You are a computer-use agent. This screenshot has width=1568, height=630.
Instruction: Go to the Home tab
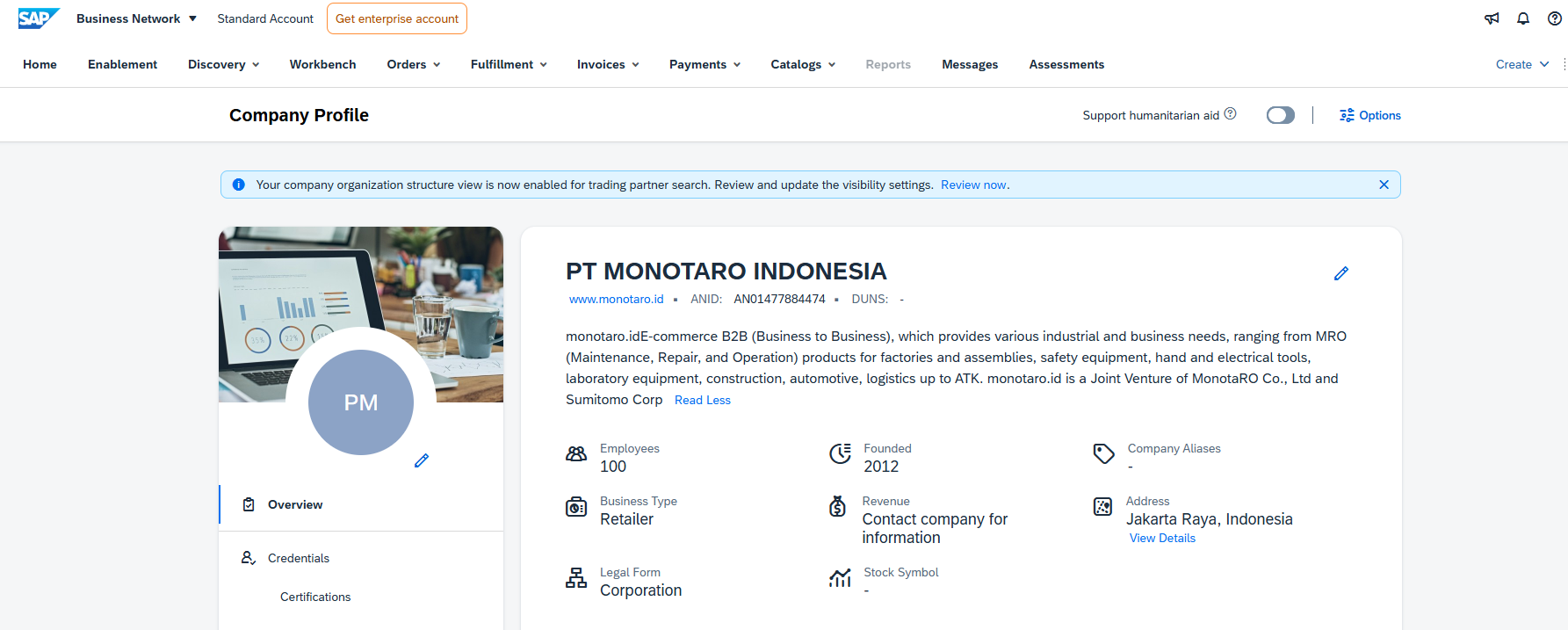click(x=40, y=64)
